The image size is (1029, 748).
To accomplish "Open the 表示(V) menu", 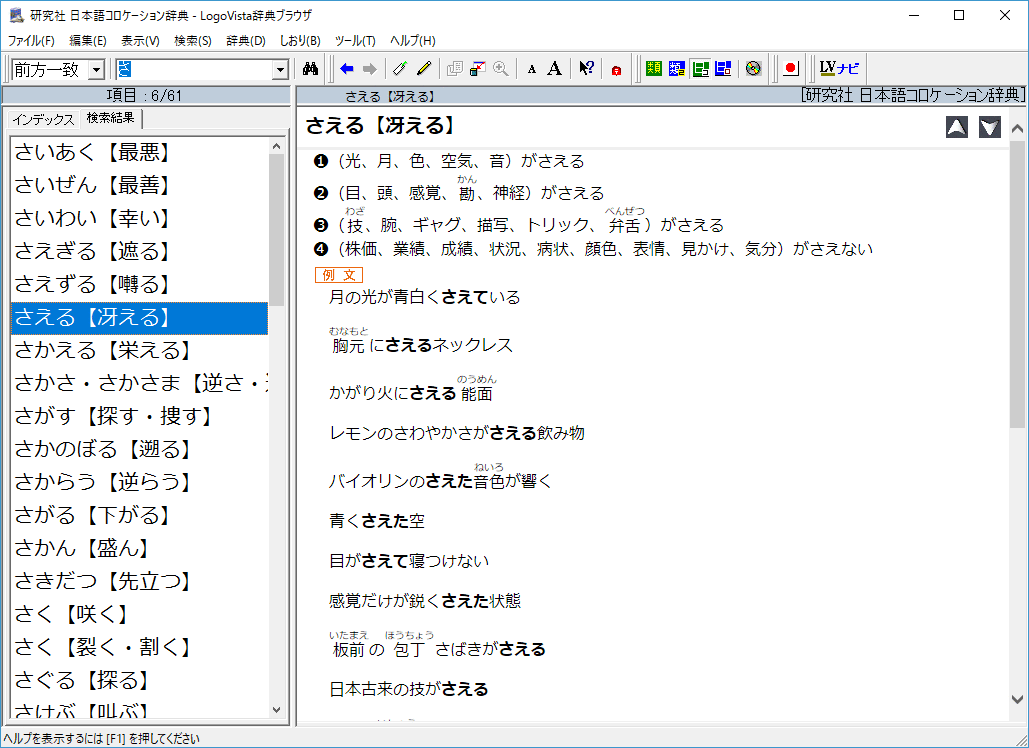I will tap(140, 41).
